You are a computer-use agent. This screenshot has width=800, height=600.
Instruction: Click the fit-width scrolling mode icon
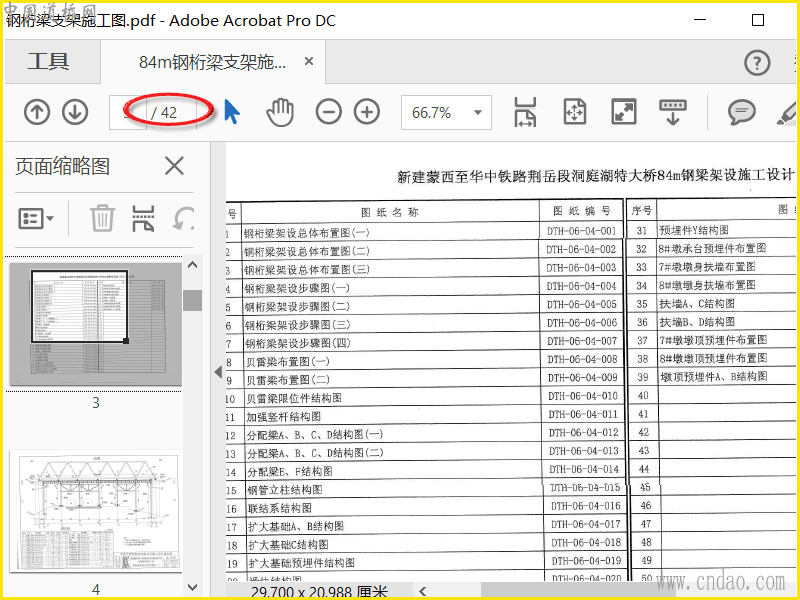[526, 112]
